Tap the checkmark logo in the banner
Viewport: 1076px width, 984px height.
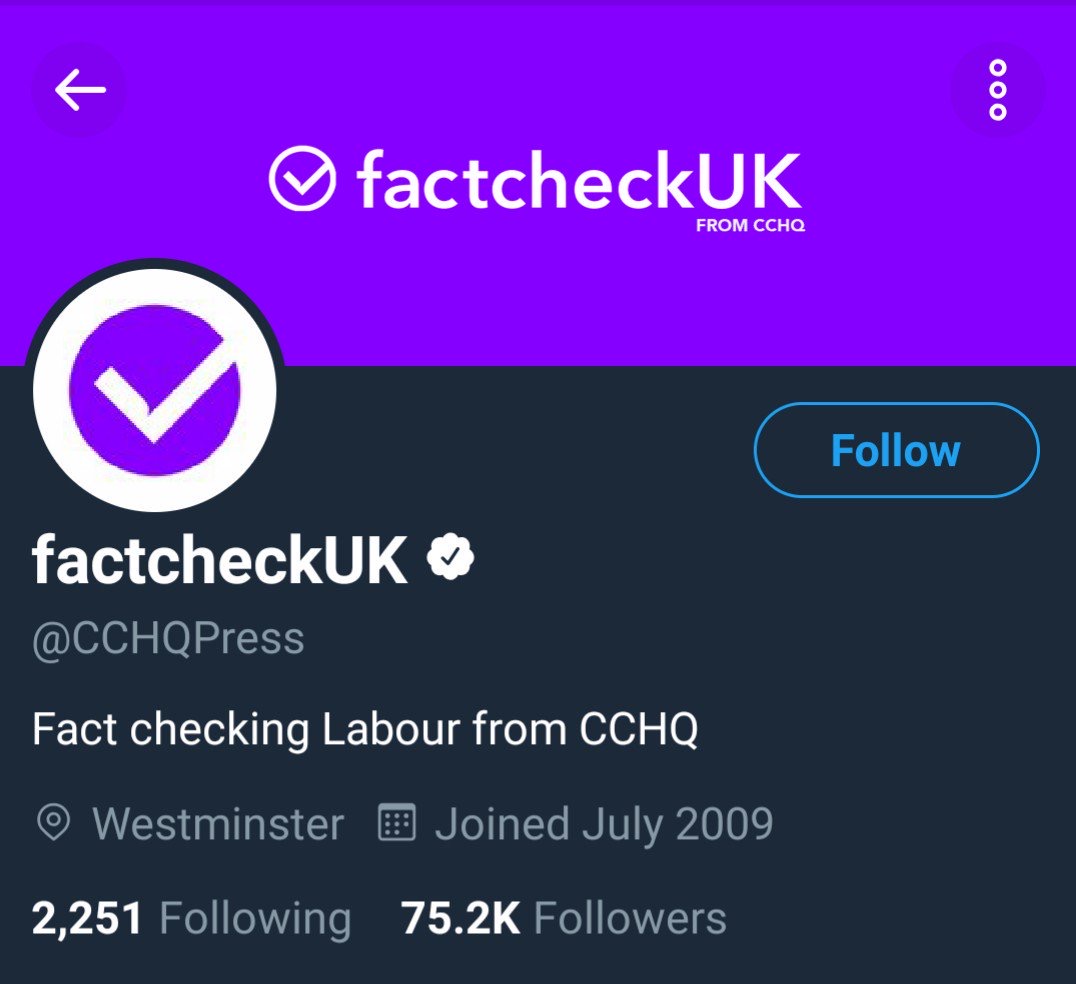[302, 178]
